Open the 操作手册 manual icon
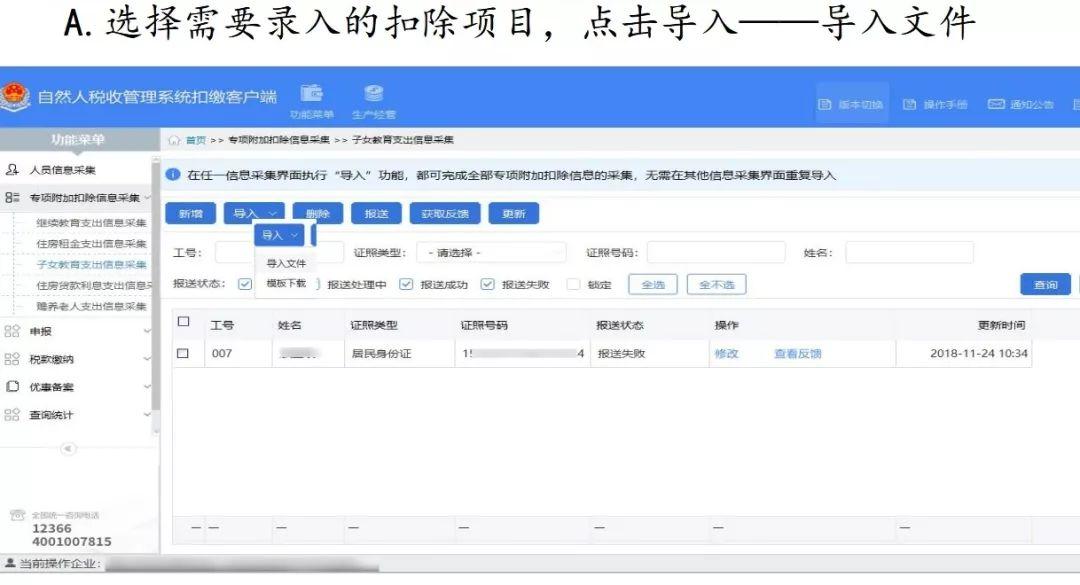This screenshot has width=1080, height=585. [910, 104]
